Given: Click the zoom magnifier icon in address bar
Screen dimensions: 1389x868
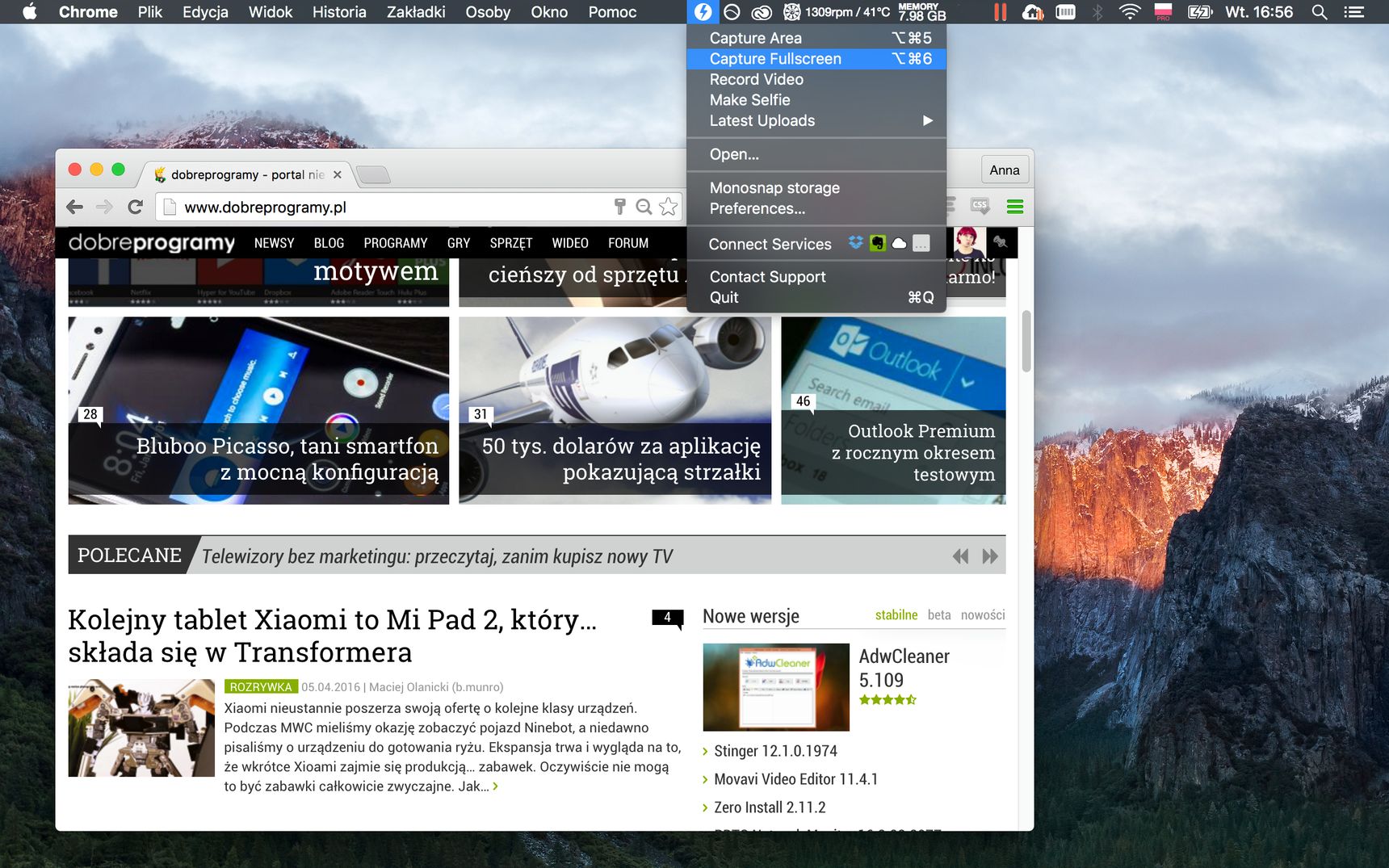Looking at the screenshot, I should tap(644, 207).
